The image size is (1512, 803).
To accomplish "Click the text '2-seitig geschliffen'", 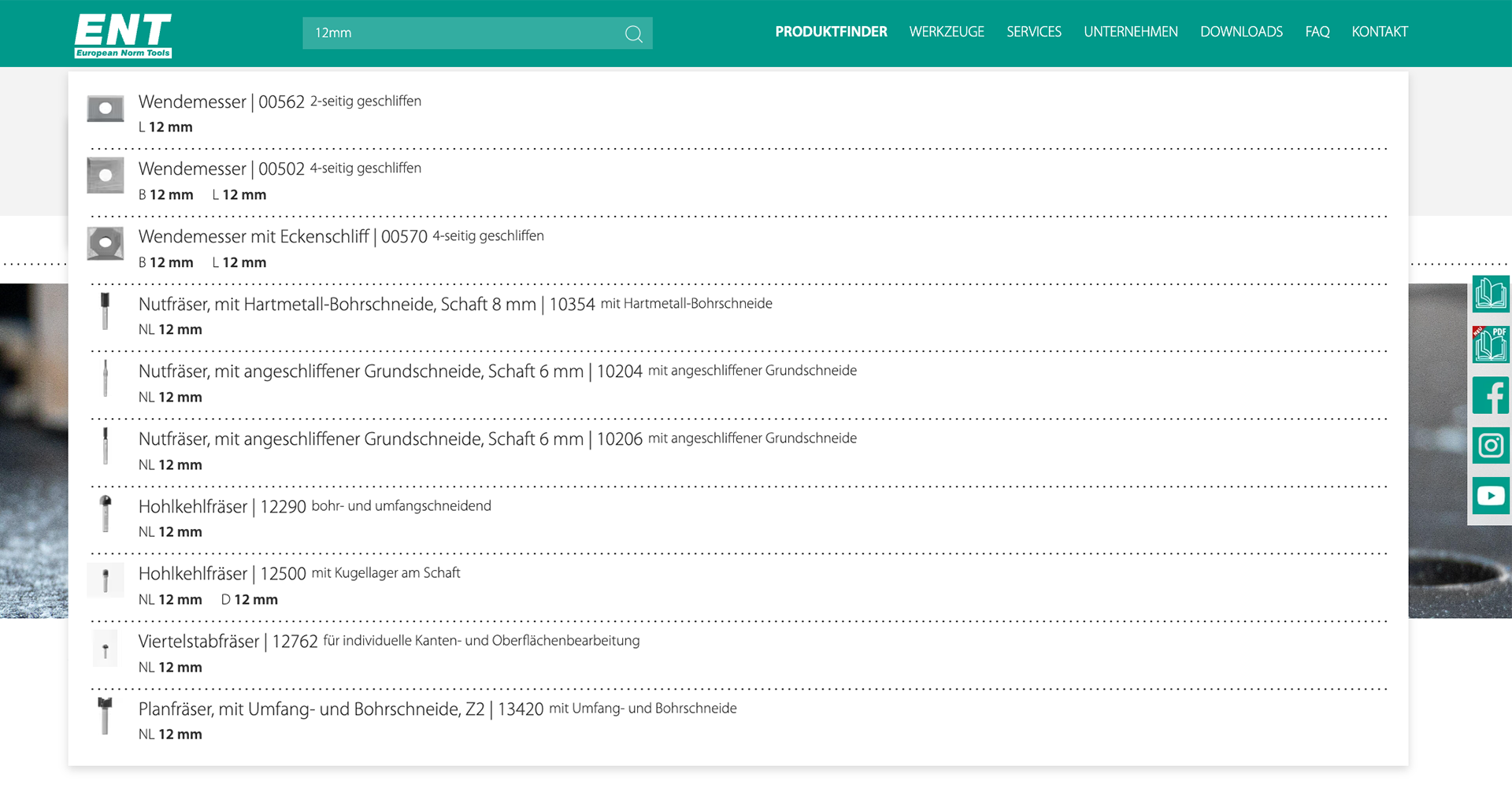I will [x=365, y=102].
